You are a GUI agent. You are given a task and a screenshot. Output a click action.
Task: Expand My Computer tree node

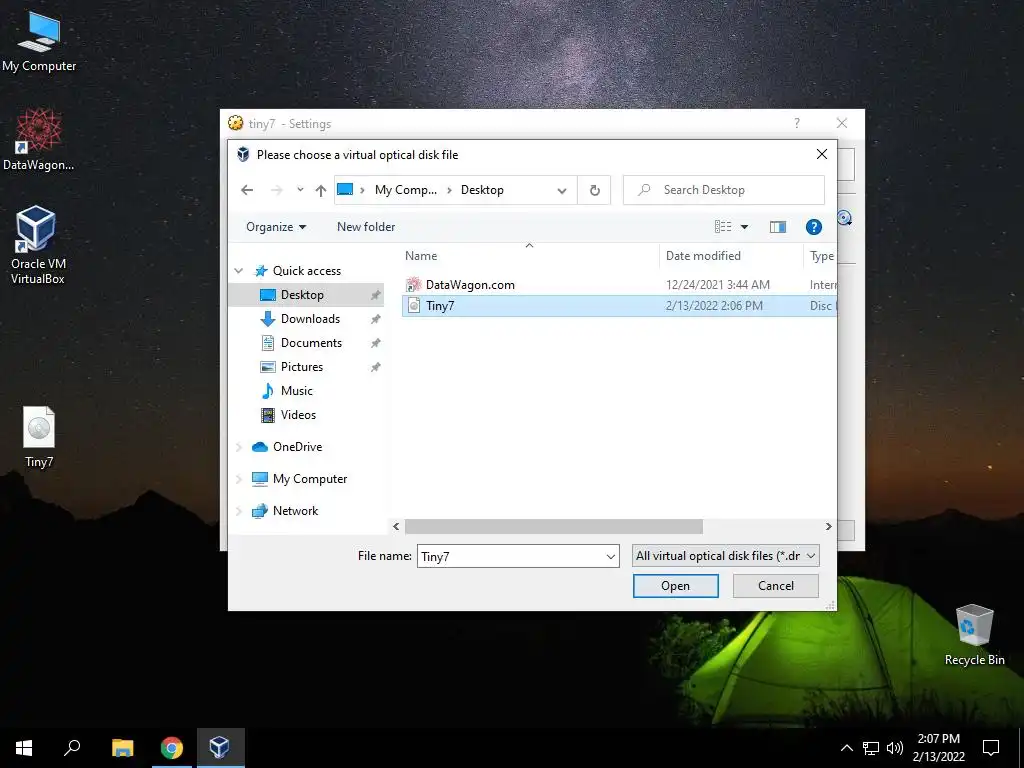239,479
